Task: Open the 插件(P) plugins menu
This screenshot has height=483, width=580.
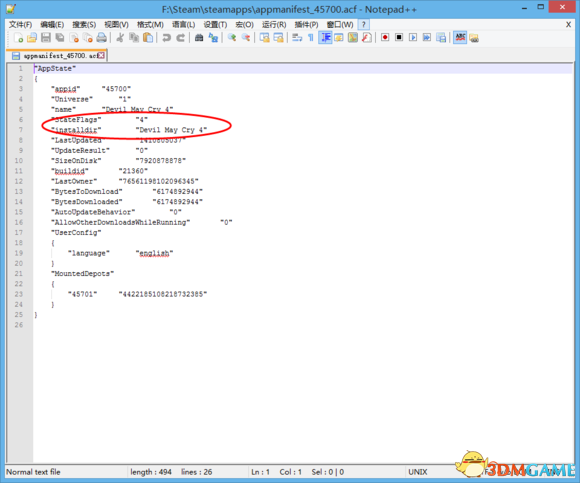Action: [306, 25]
